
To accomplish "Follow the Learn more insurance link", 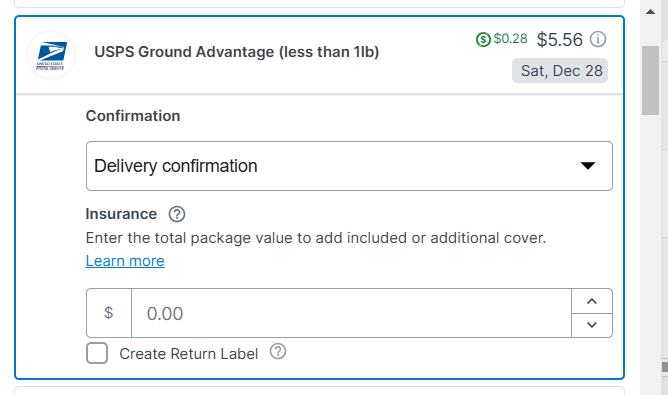I will click(x=125, y=261).
